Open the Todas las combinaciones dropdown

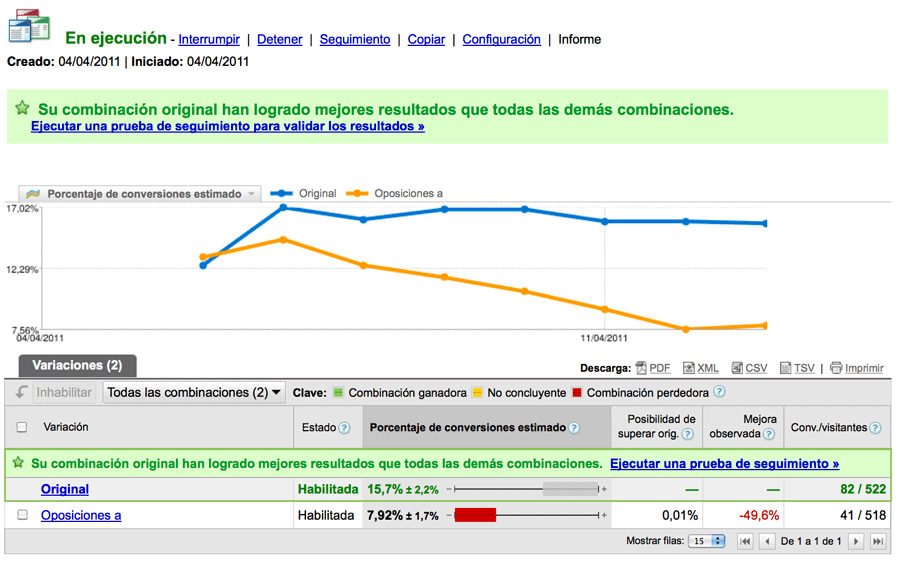[x=194, y=393]
